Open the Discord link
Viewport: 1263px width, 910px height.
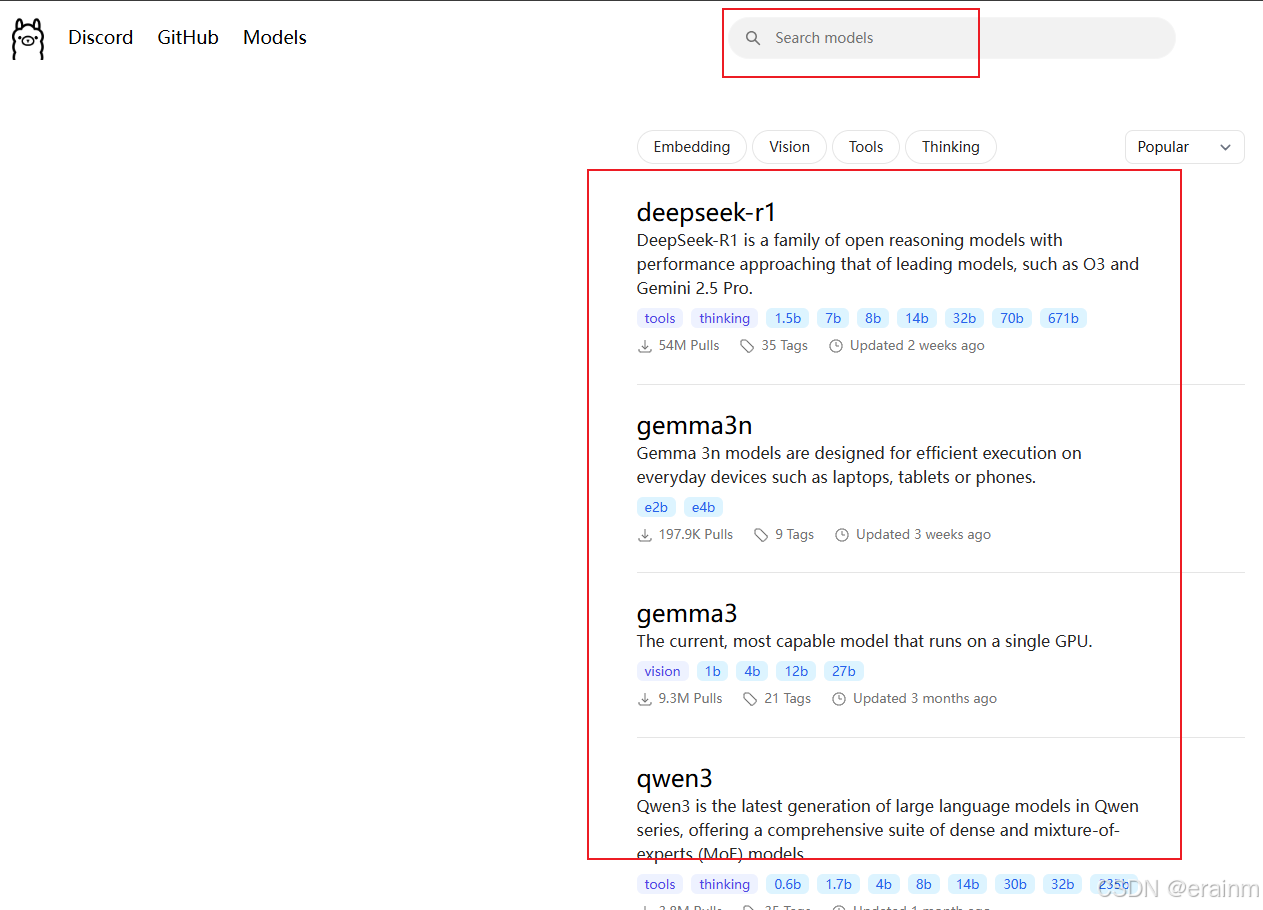[100, 37]
